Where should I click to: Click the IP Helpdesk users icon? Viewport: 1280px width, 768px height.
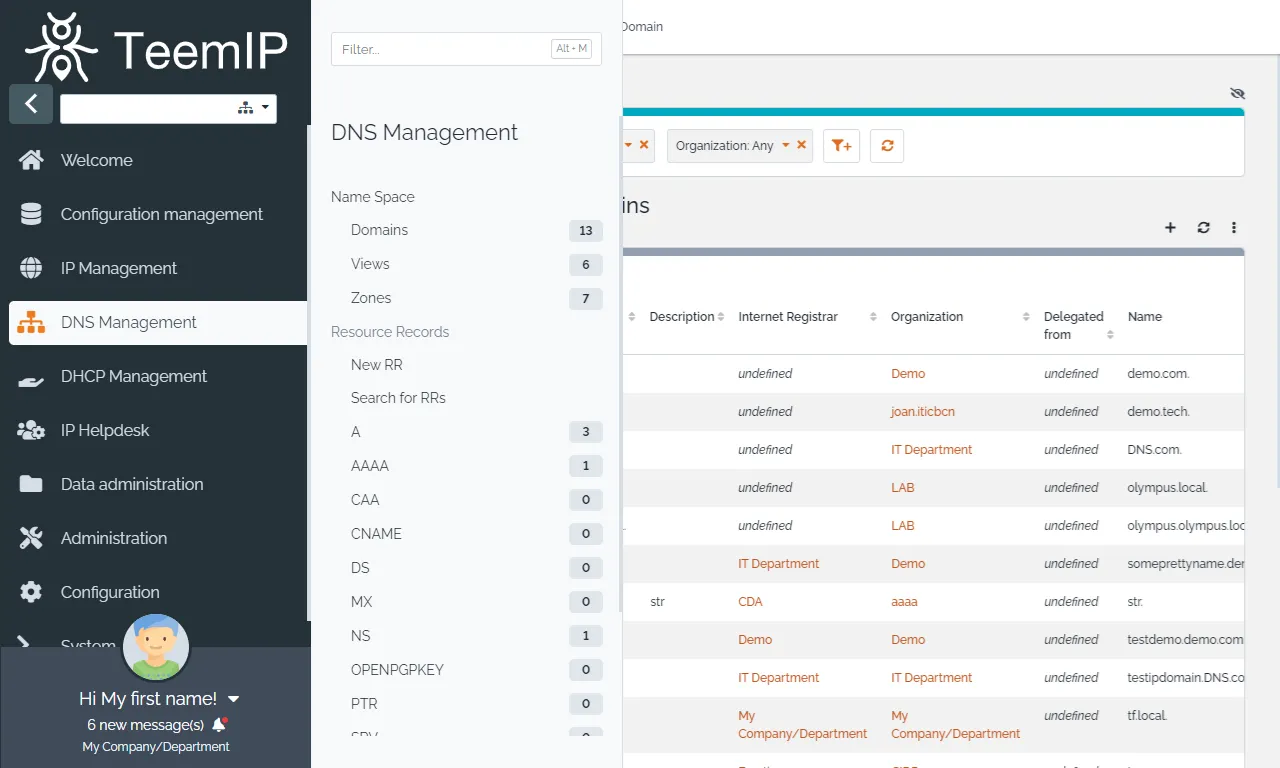coord(31,430)
